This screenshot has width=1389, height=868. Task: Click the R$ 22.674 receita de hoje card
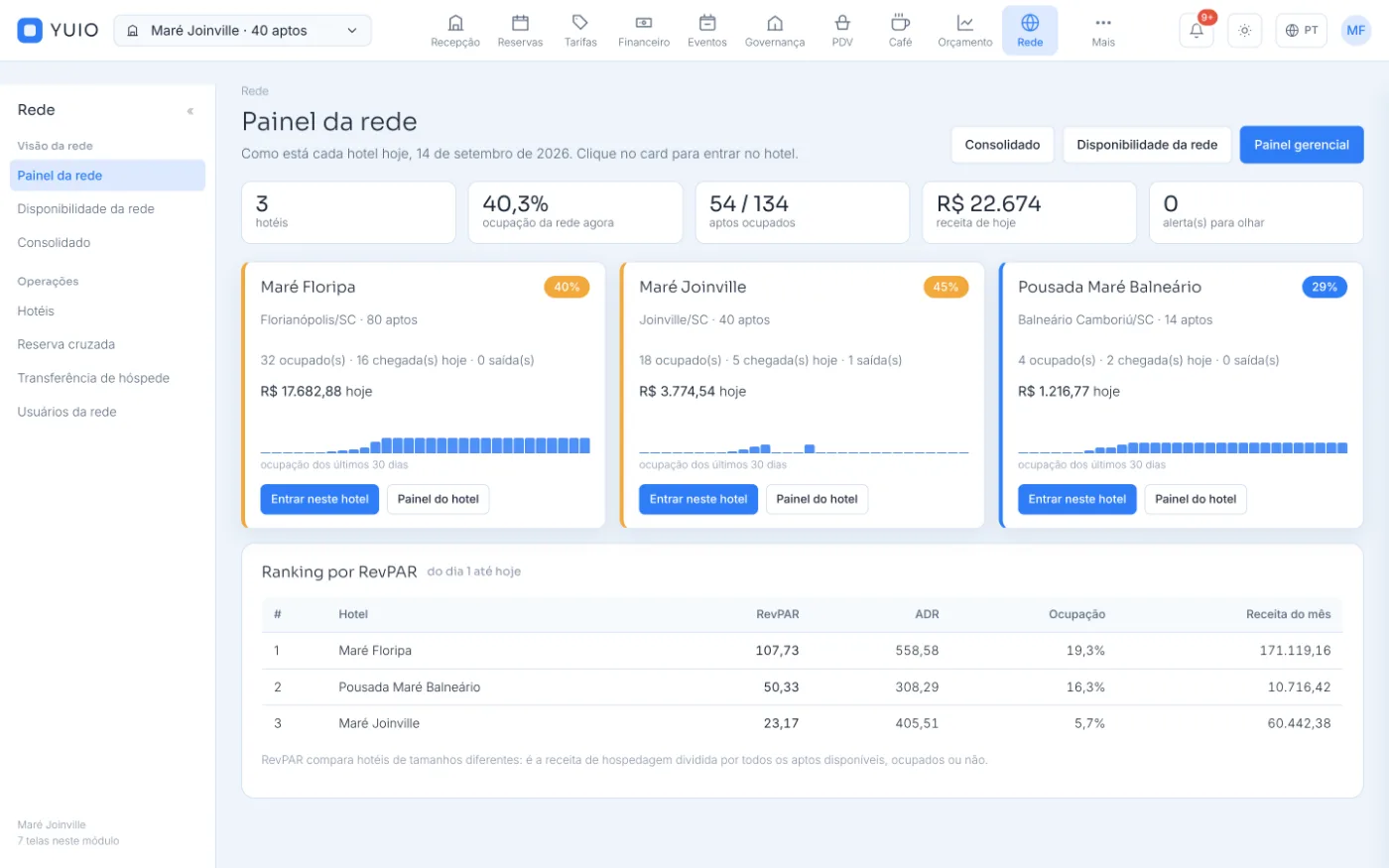(1030, 212)
